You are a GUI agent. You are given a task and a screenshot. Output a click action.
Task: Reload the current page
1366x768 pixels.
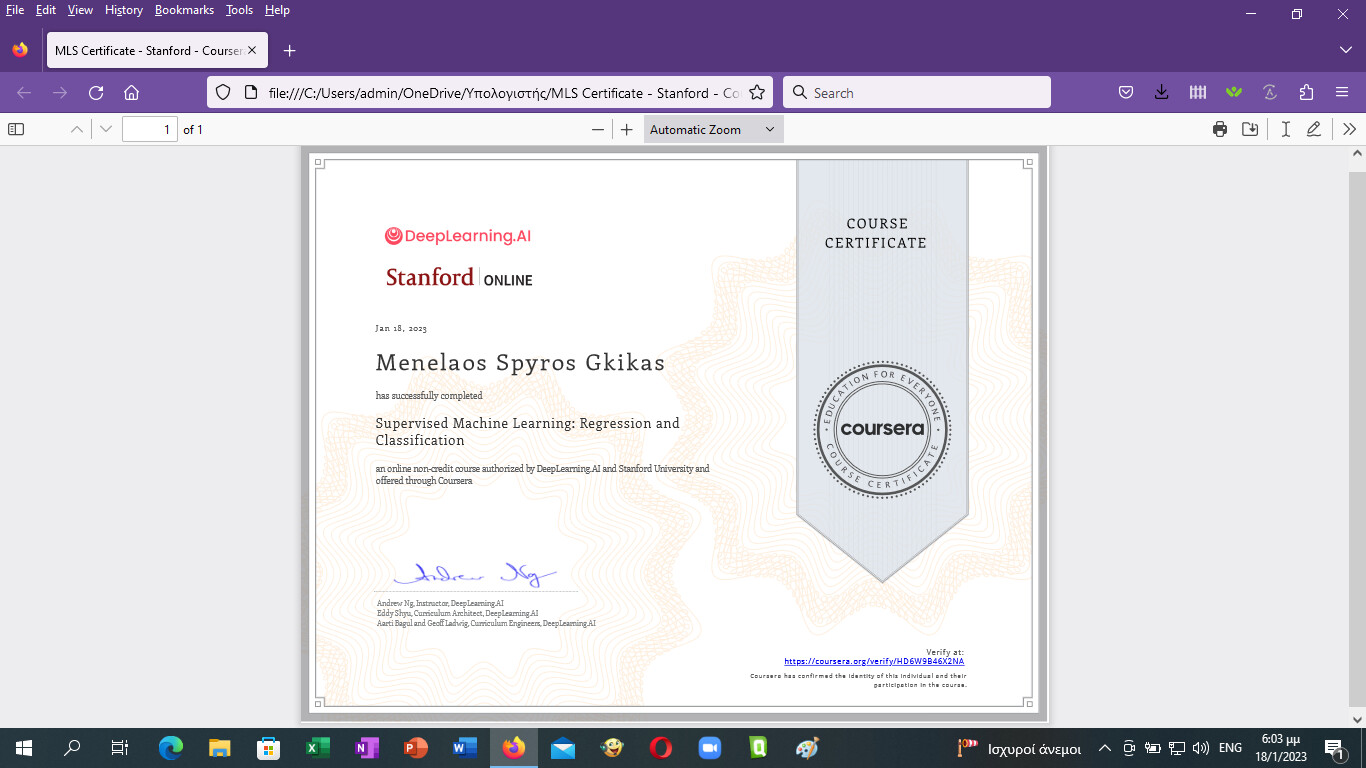coord(96,93)
